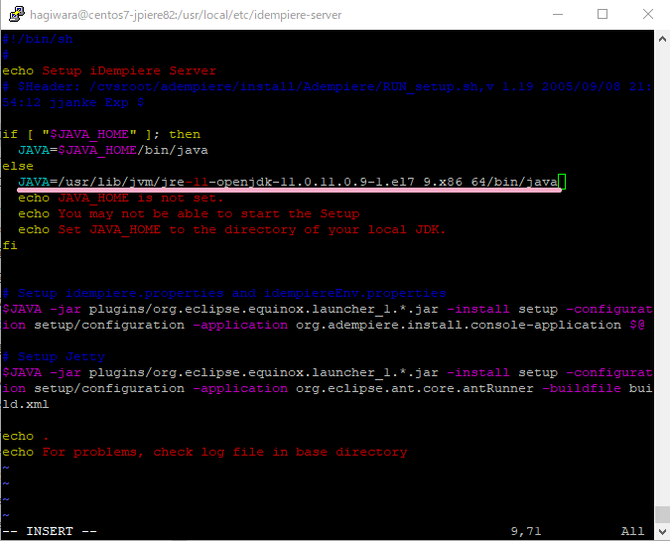Click '# Setup idempiere.properties' comment line
Screen dimensions: 670x541
(224, 294)
